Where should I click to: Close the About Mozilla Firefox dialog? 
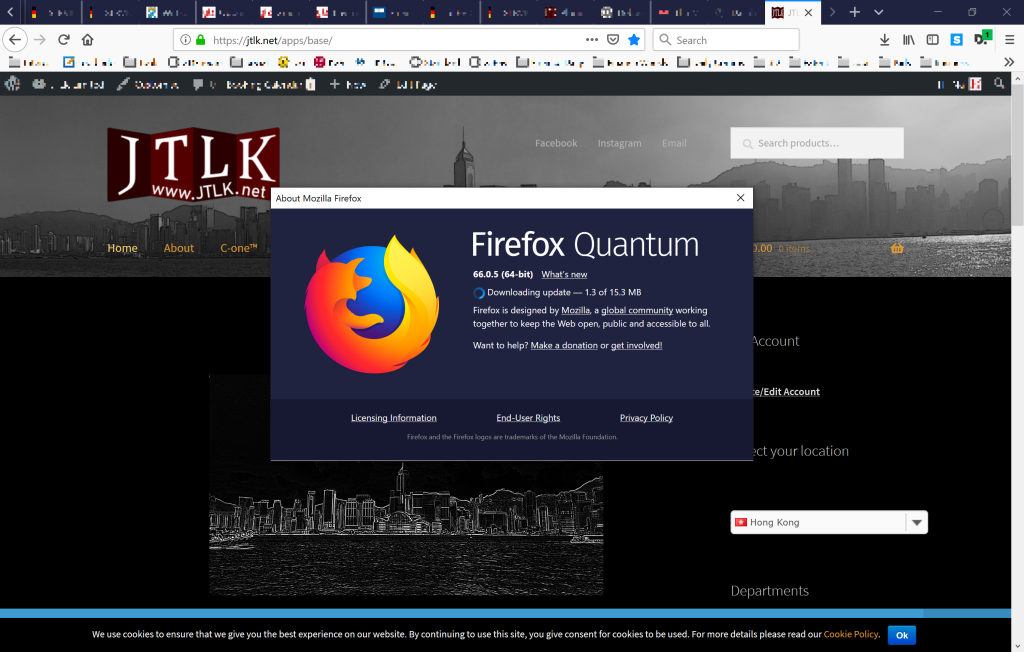tap(740, 198)
